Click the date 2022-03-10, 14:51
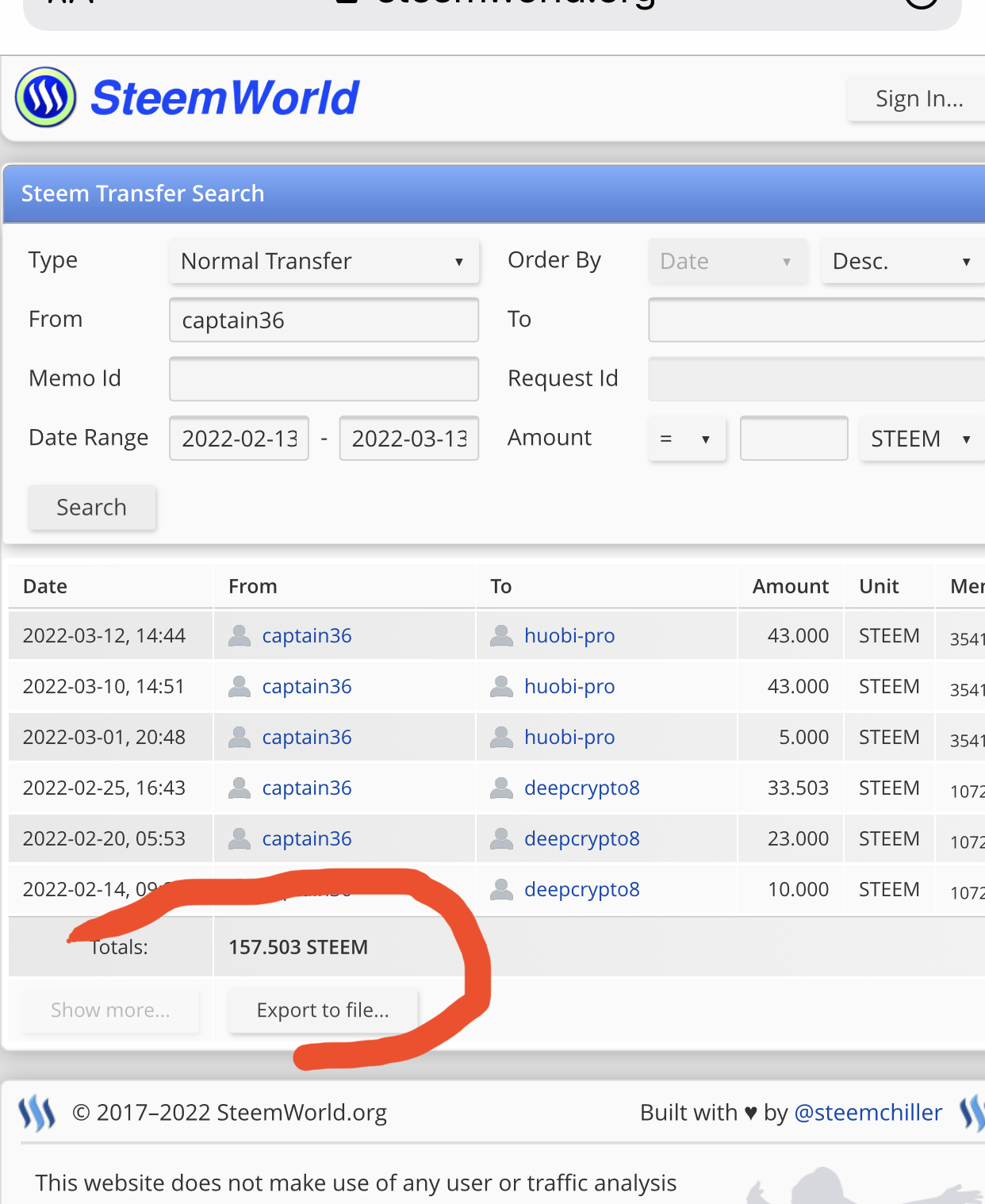985x1204 pixels. tap(104, 686)
